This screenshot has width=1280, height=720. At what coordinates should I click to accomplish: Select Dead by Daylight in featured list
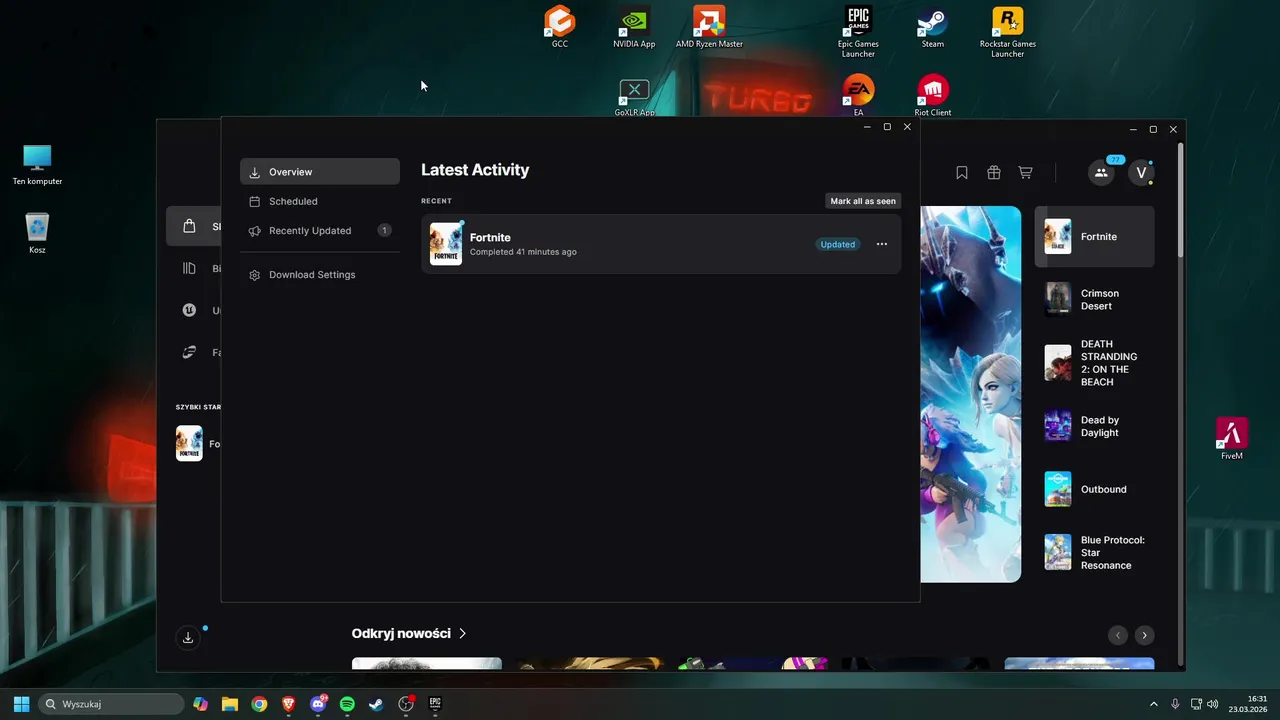(x=1094, y=426)
